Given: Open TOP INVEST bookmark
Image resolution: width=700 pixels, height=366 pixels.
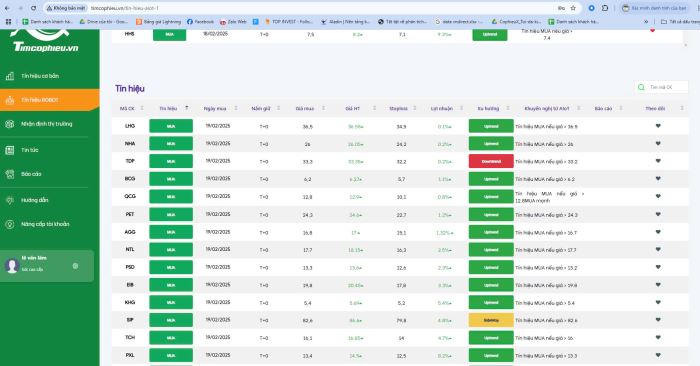Looking at the screenshot, I should tap(288, 21).
